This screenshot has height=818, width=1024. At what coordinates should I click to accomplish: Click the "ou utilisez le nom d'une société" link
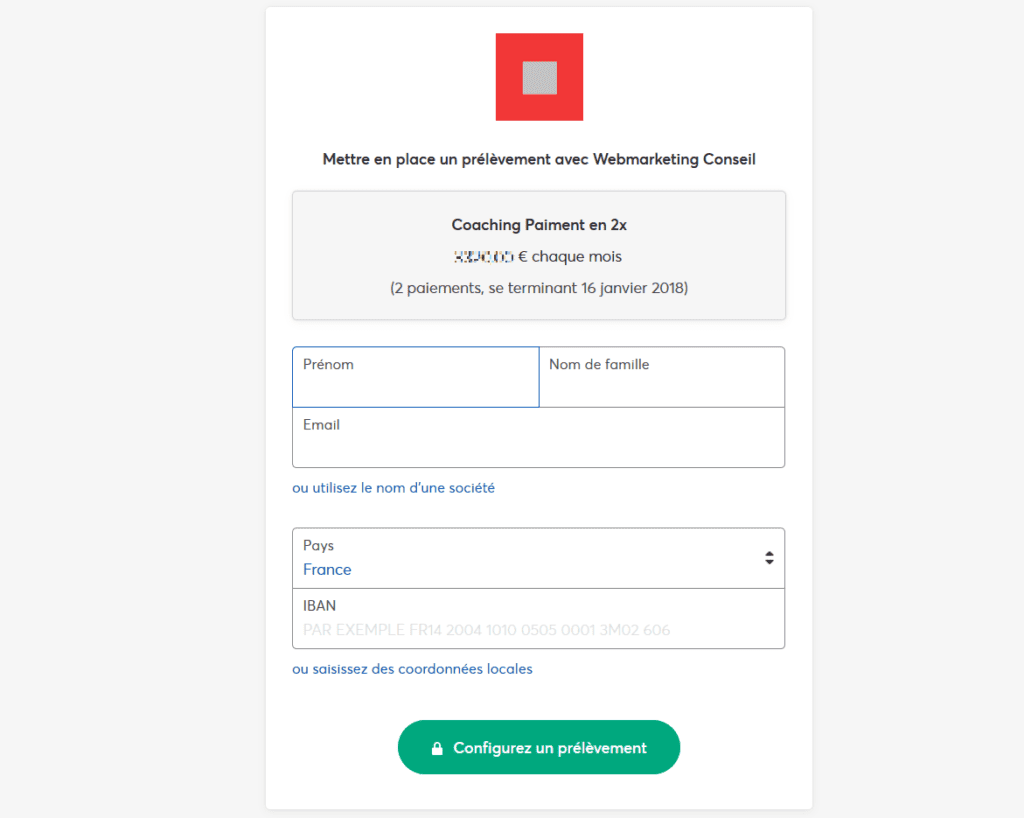pos(393,488)
